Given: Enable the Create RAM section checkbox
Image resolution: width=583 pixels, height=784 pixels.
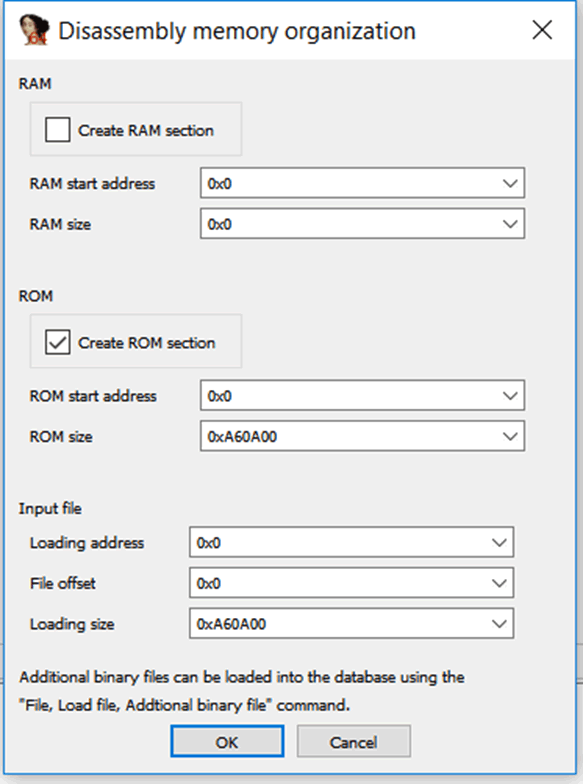Looking at the screenshot, I should tap(58, 130).
